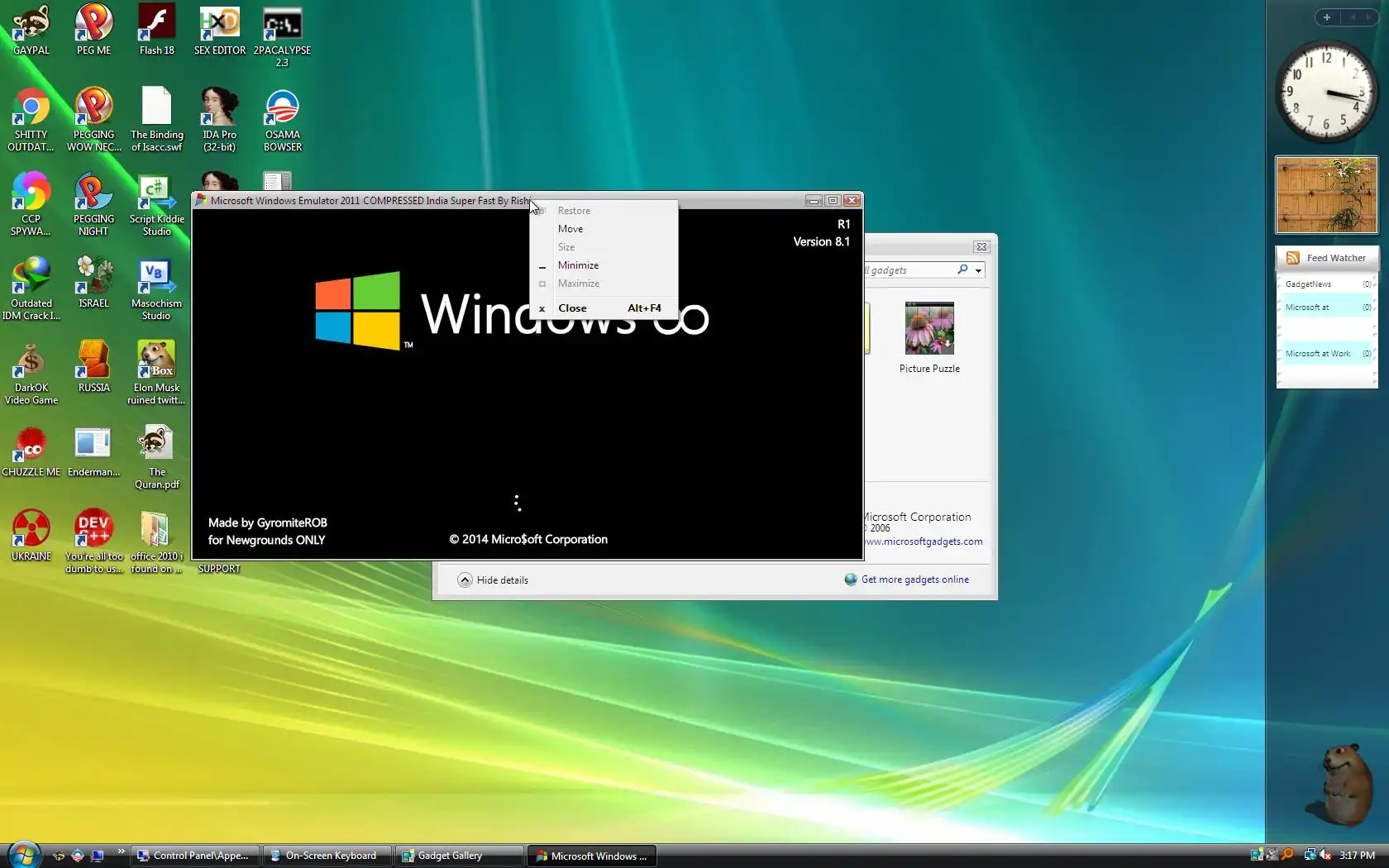
Task: Select the Enderman... desktop icon
Action: point(93,451)
